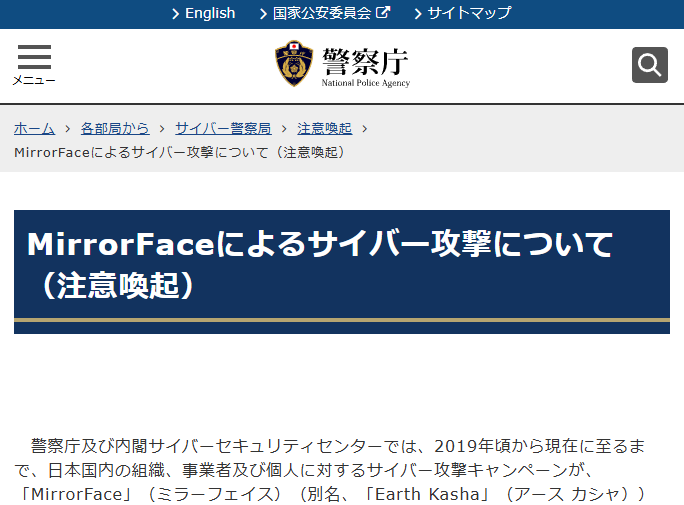Viewport: 684px width, 505px height.
Task: Click the MirrorFace page heading banner
Action: (x=341, y=265)
